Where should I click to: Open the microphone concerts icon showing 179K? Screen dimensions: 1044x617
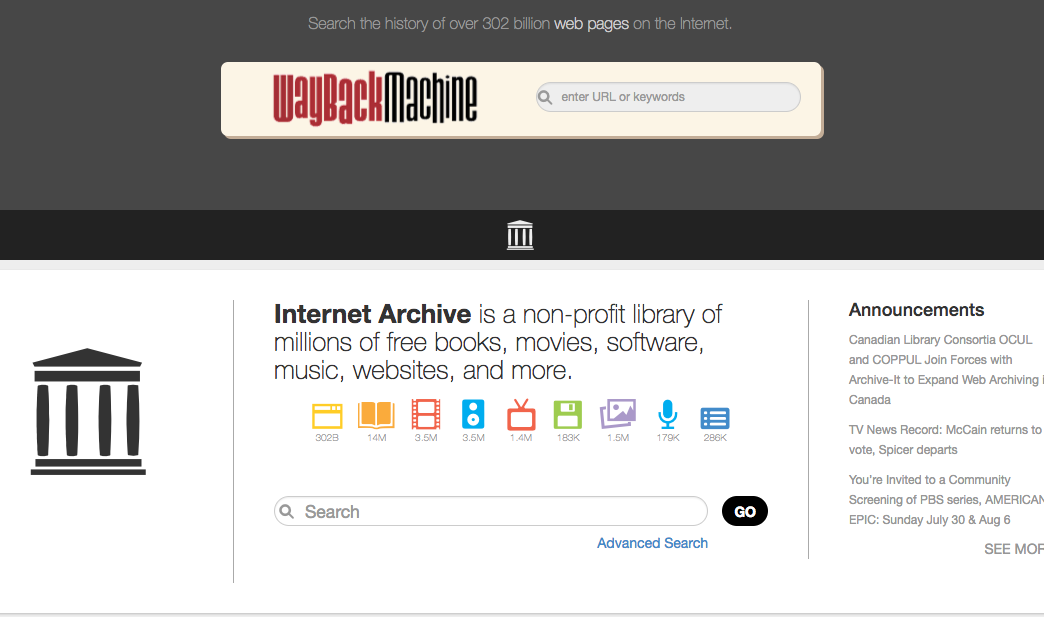point(668,414)
